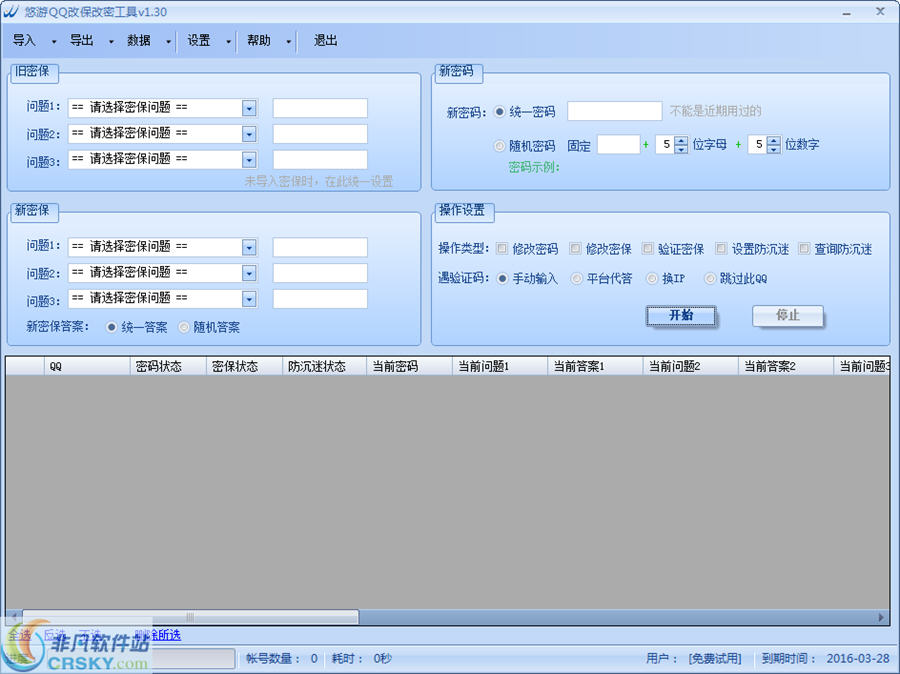Click the horizontal scrollbar thumb
Viewport: 900px width, 674px height.
191,617
